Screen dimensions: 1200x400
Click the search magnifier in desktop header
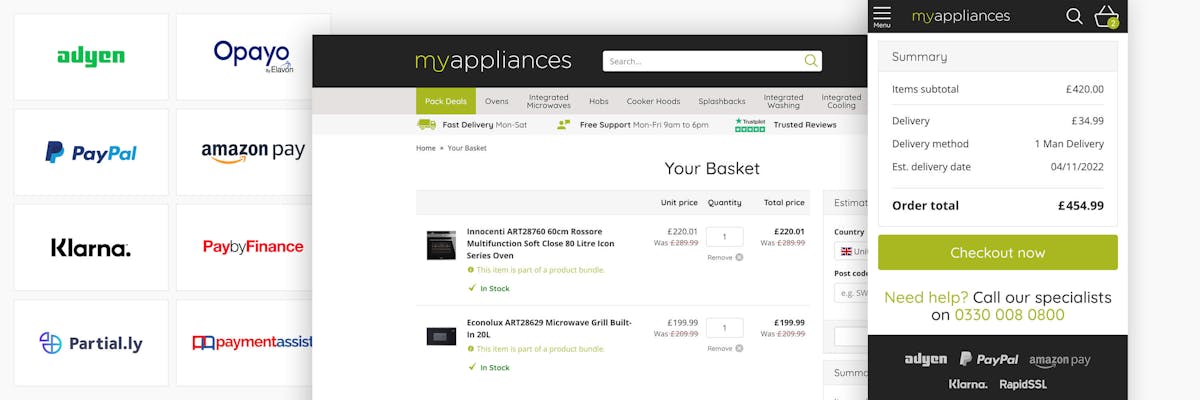(x=810, y=61)
